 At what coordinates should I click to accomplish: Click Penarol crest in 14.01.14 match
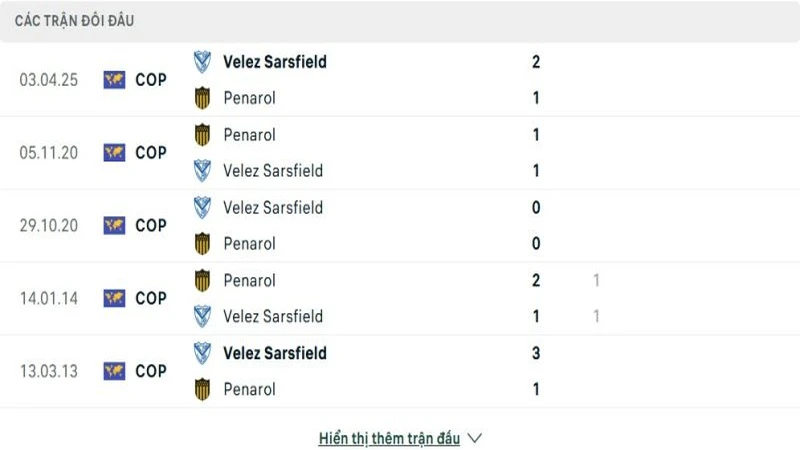pos(203,281)
